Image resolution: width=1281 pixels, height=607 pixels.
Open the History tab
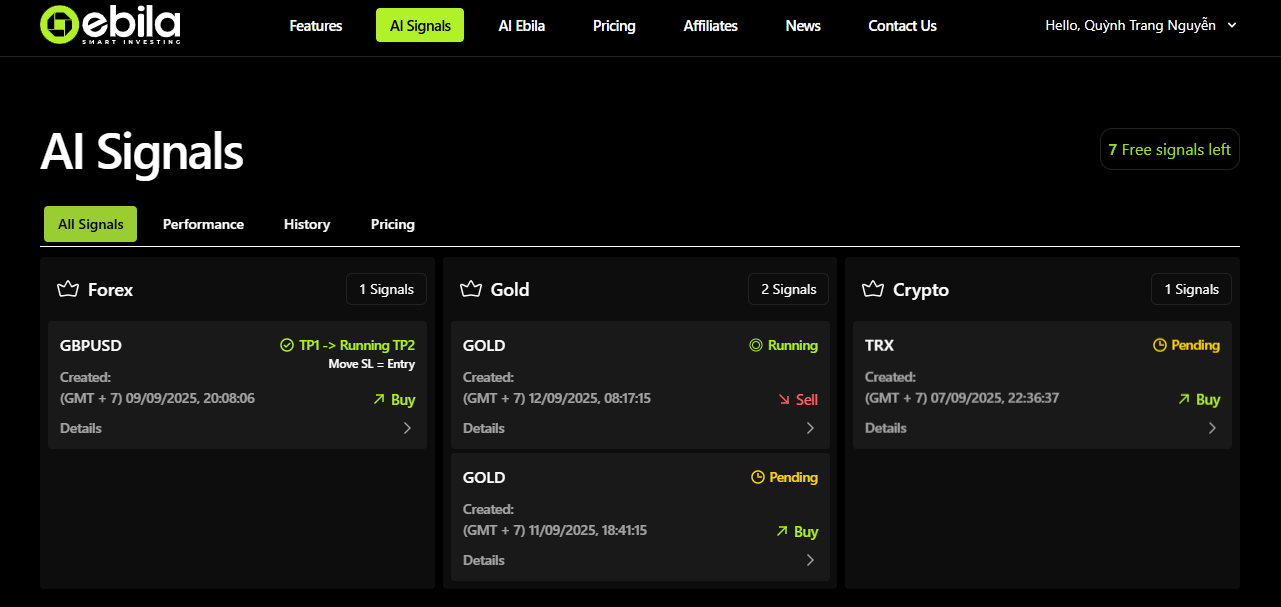[307, 224]
